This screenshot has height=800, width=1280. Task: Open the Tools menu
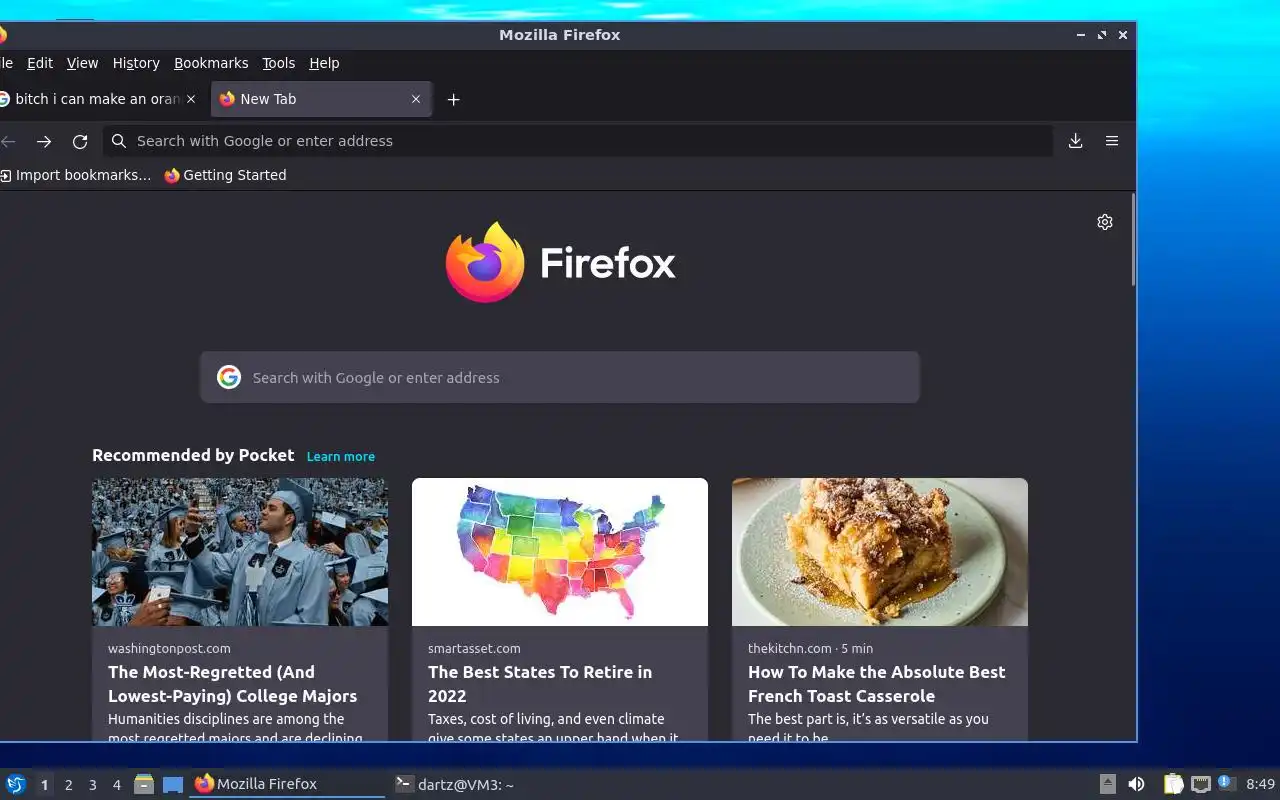pyautogui.click(x=279, y=63)
